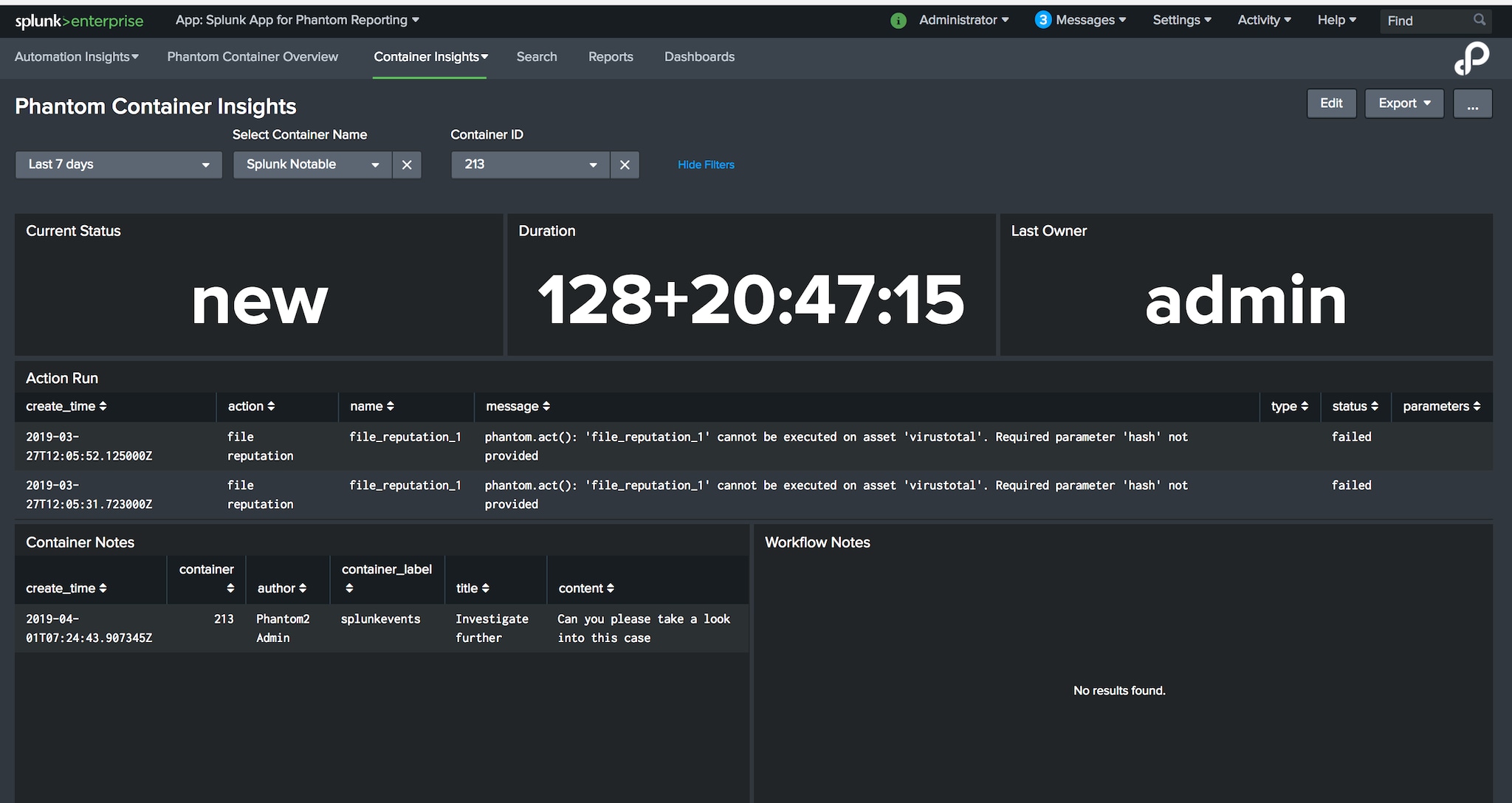Screen dimensions: 1512x803
Task: Sort Action Run by type column
Action: pyautogui.click(x=1290, y=406)
